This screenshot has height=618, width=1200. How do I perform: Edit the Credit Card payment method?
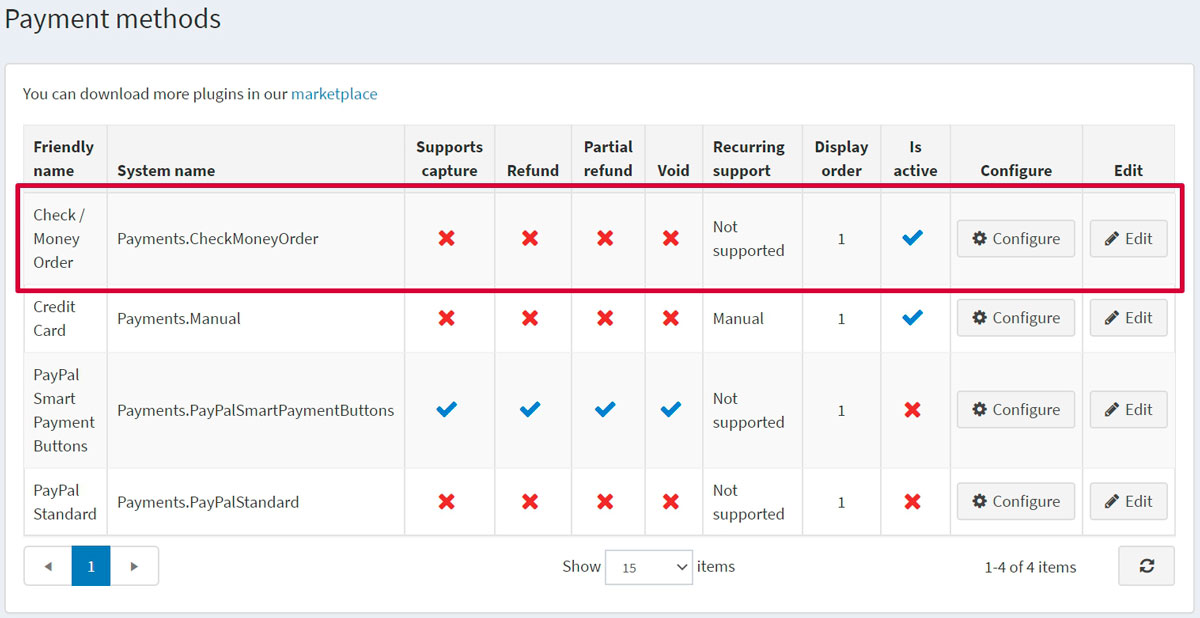coord(1128,318)
